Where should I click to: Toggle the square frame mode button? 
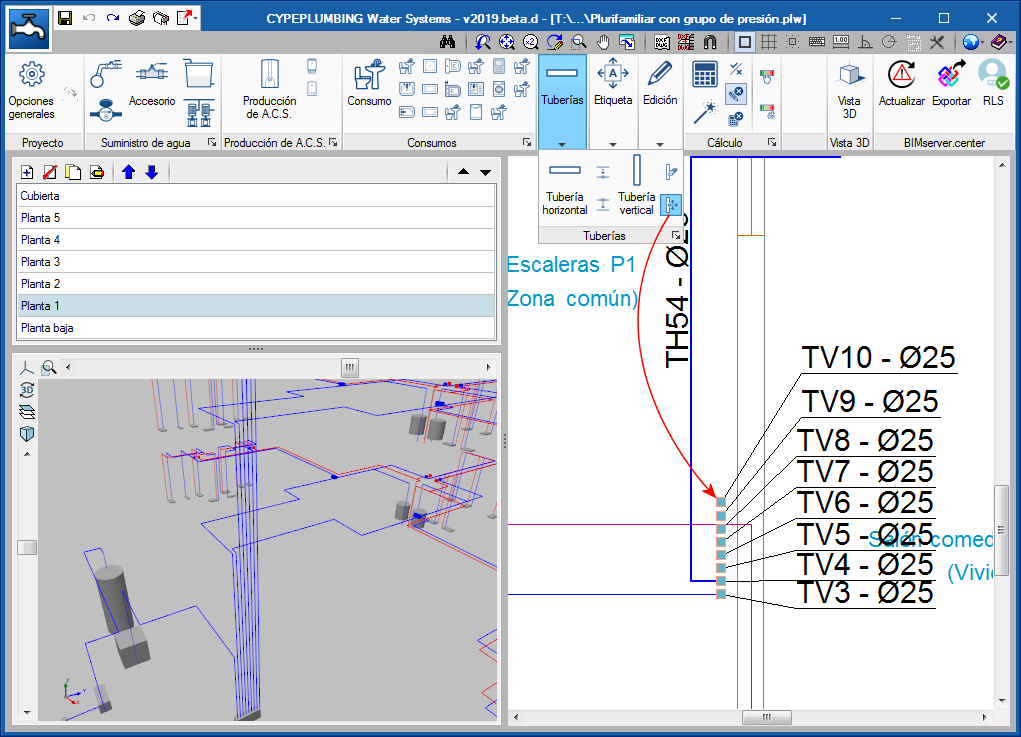coord(745,42)
